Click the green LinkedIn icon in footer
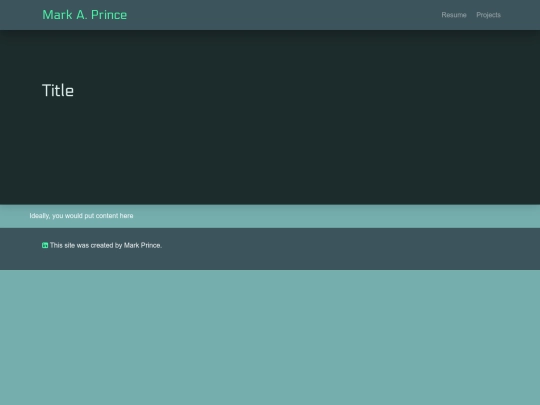Image resolution: width=540 pixels, height=405 pixels. pyautogui.click(x=45, y=245)
